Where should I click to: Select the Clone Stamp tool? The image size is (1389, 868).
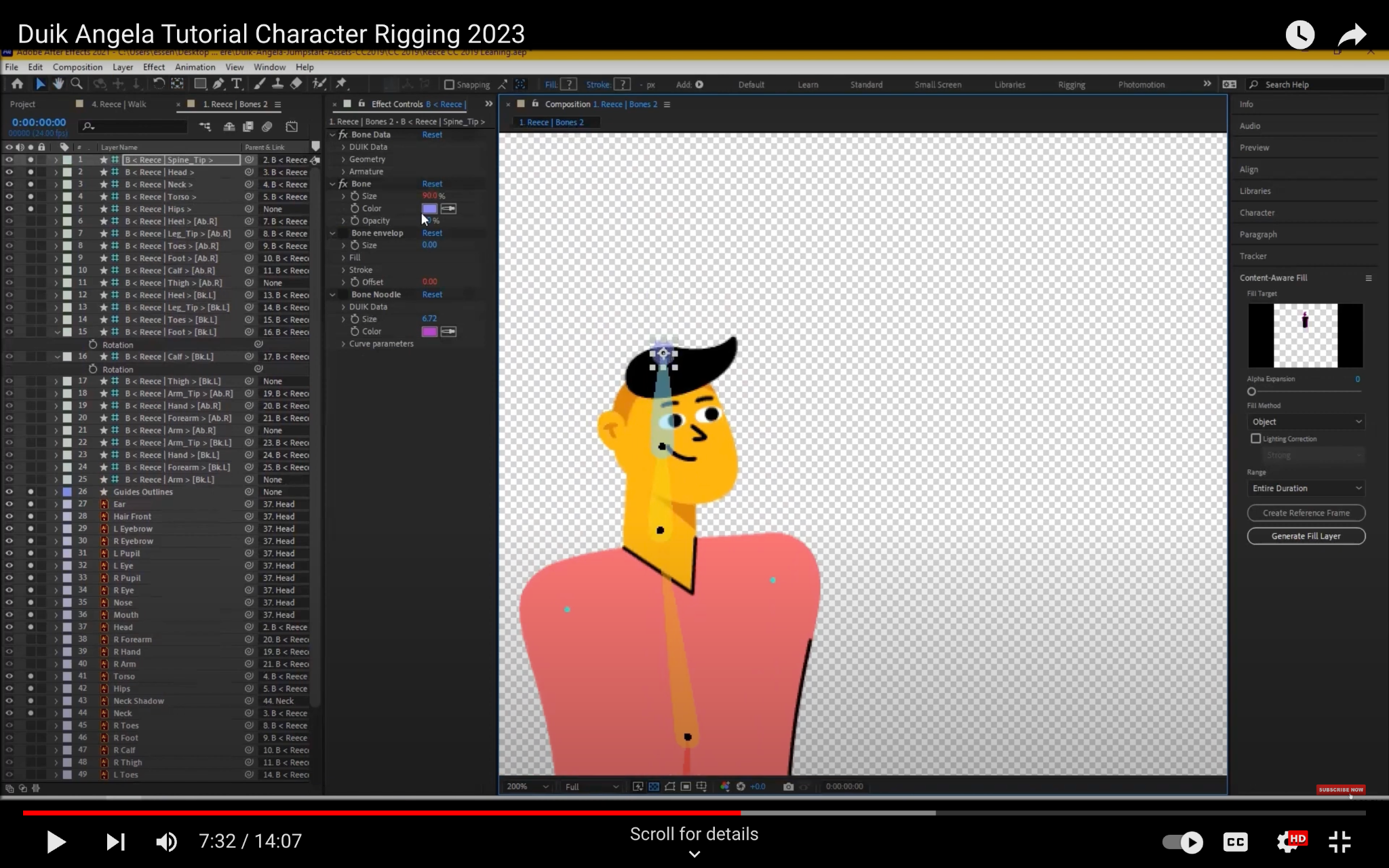[277, 84]
